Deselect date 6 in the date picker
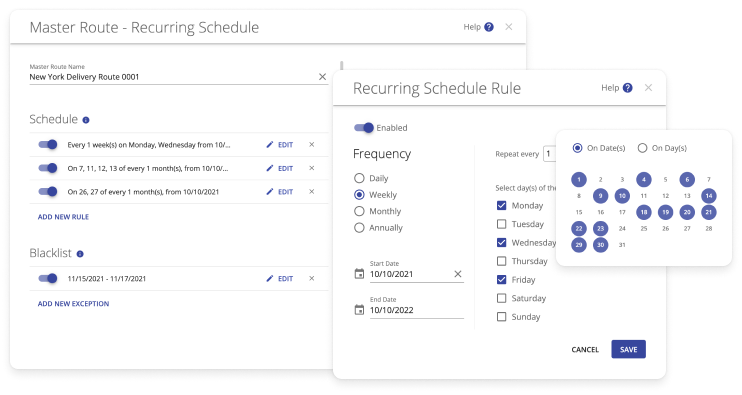This screenshot has width=742, height=395. point(687,180)
